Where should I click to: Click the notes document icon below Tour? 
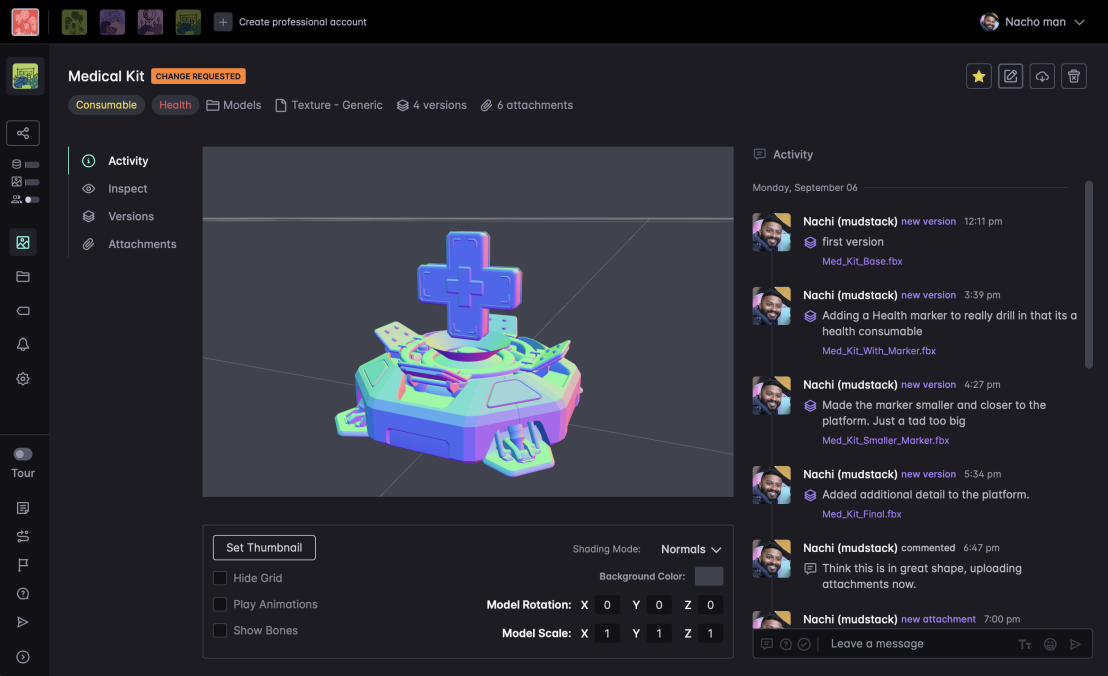23,508
